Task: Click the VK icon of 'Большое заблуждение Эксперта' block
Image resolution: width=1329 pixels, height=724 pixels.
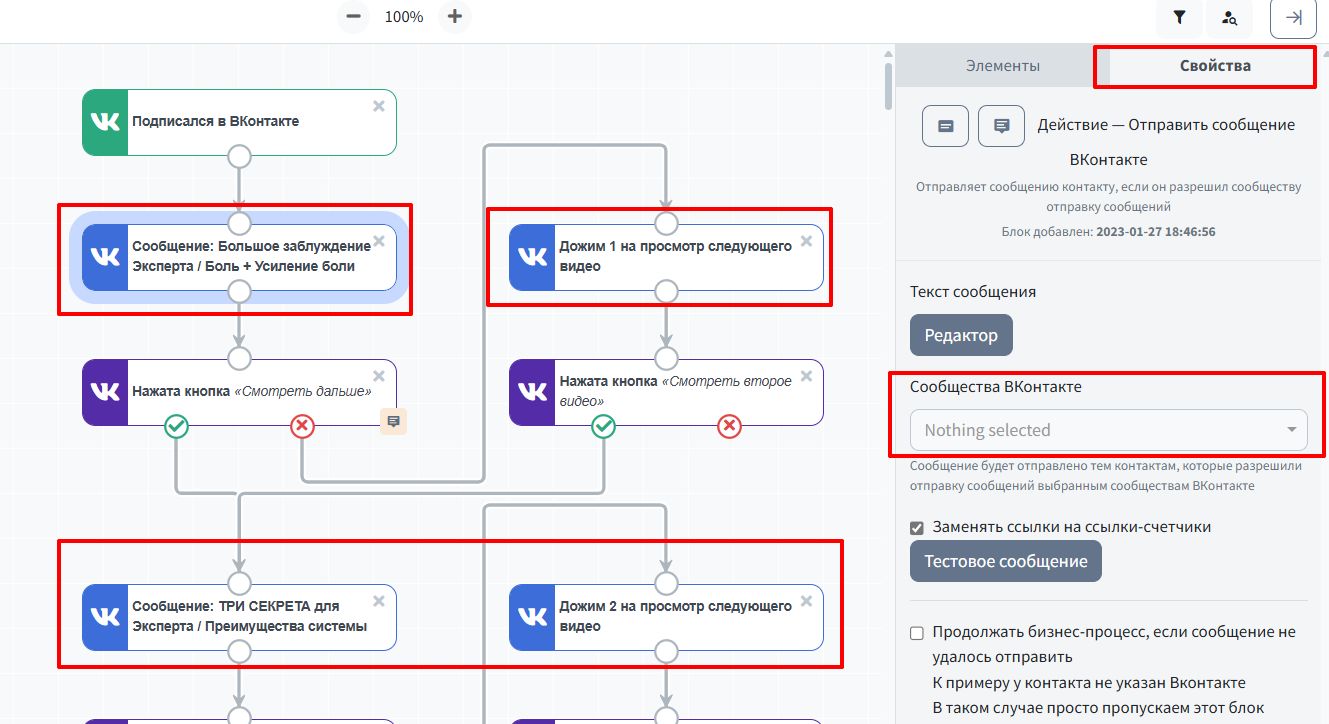Action: click(105, 257)
